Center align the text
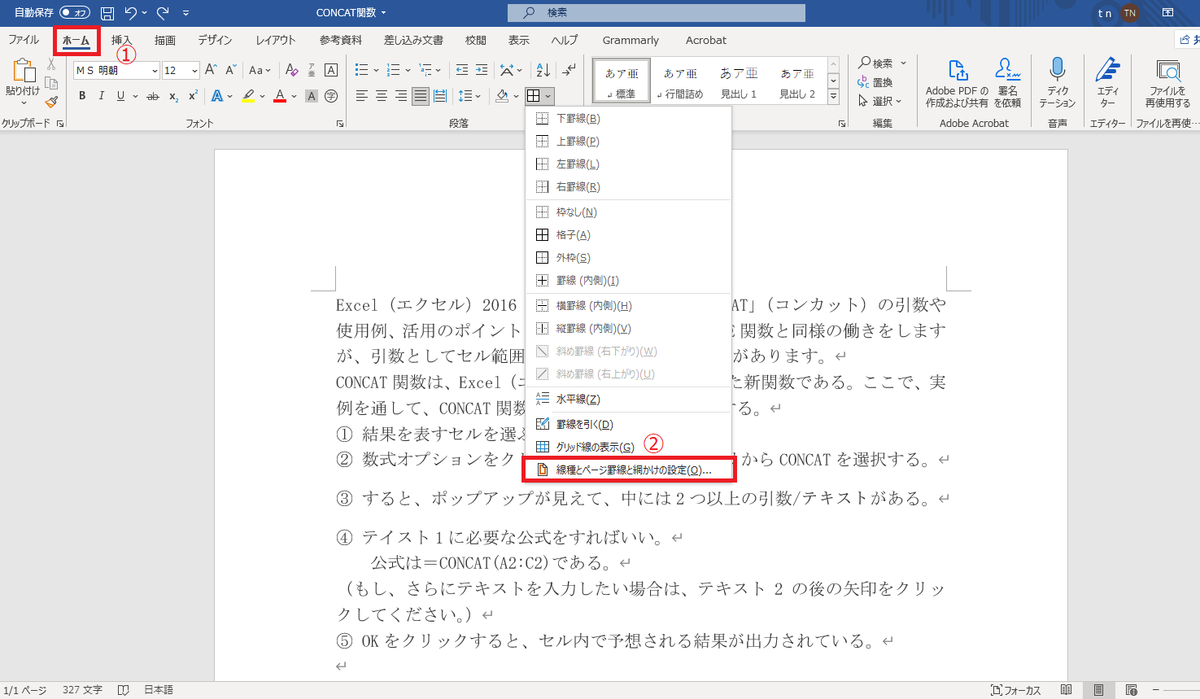Image resolution: width=1200 pixels, height=699 pixels. [381, 96]
